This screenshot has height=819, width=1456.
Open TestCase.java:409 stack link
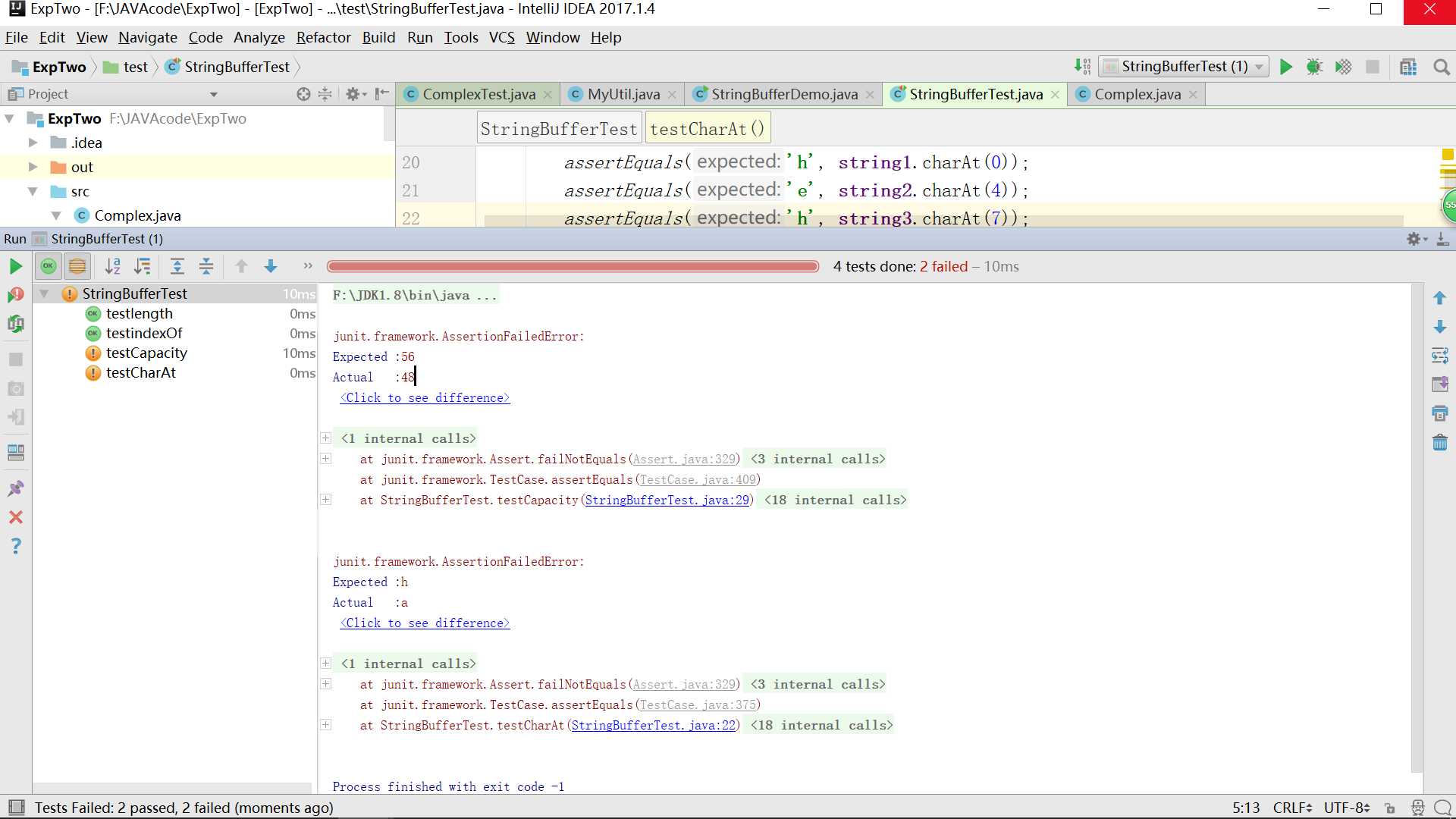pyautogui.click(x=698, y=479)
